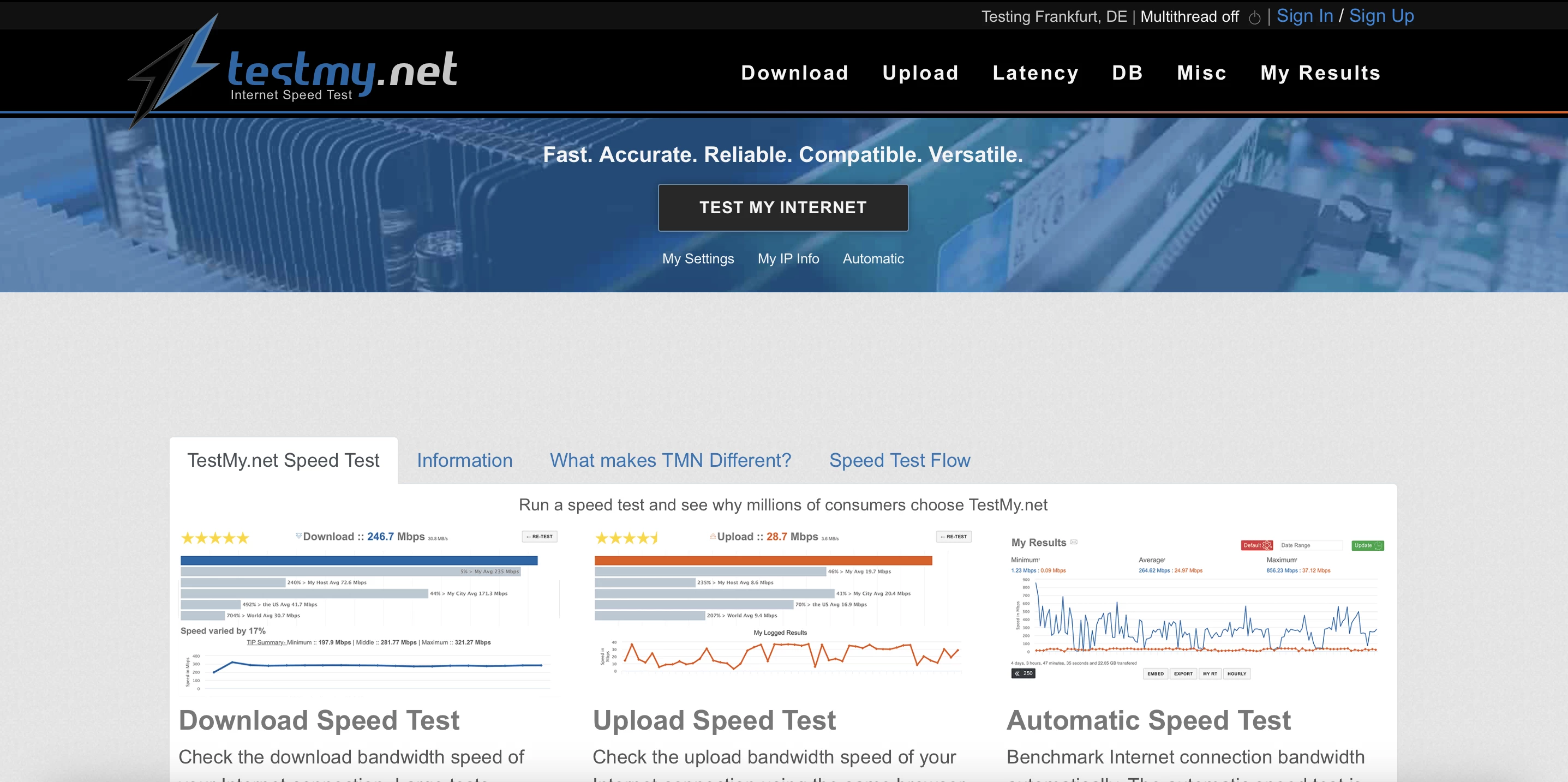
Task: Click the orange upload arrow icon
Action: (x=712, y=536)
